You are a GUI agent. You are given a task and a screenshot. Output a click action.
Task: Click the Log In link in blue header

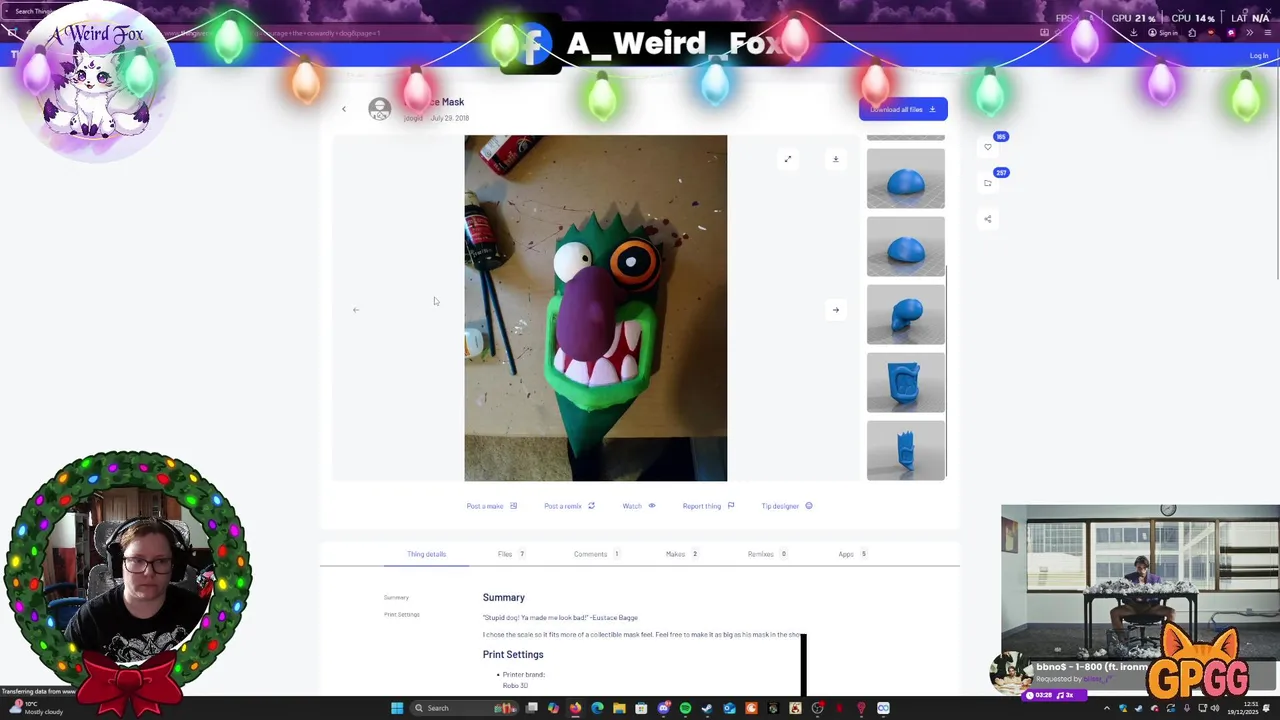(x=1259, y=56)
